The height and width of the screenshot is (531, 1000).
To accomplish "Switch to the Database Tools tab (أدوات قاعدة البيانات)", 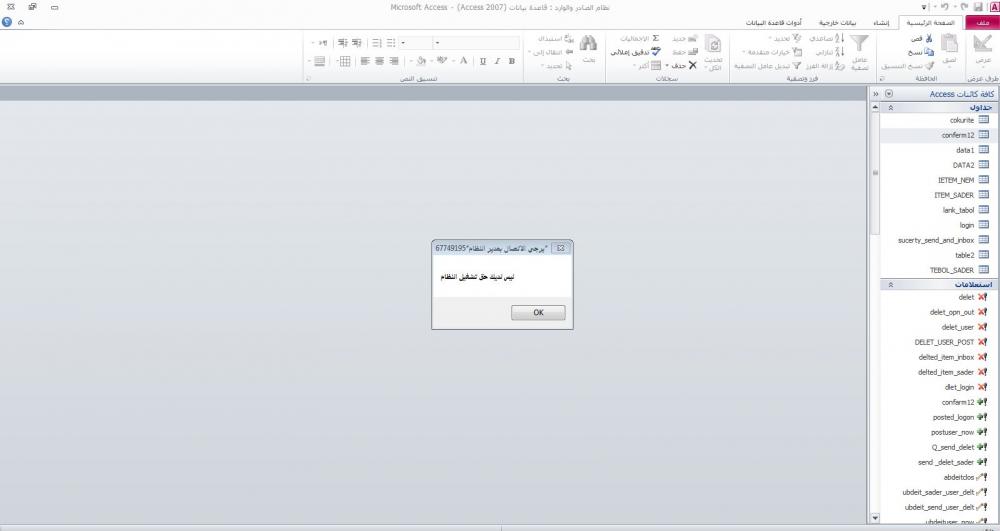I will (774, 23).
